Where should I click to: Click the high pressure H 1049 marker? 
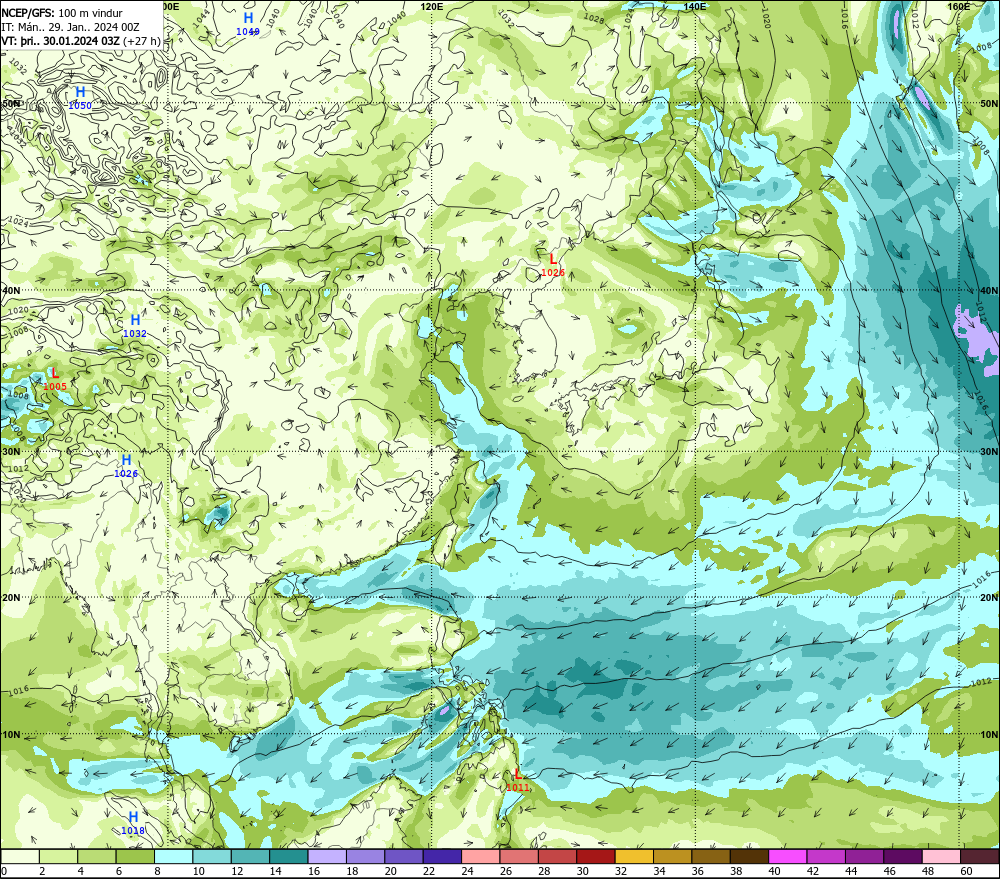[248, 24]
